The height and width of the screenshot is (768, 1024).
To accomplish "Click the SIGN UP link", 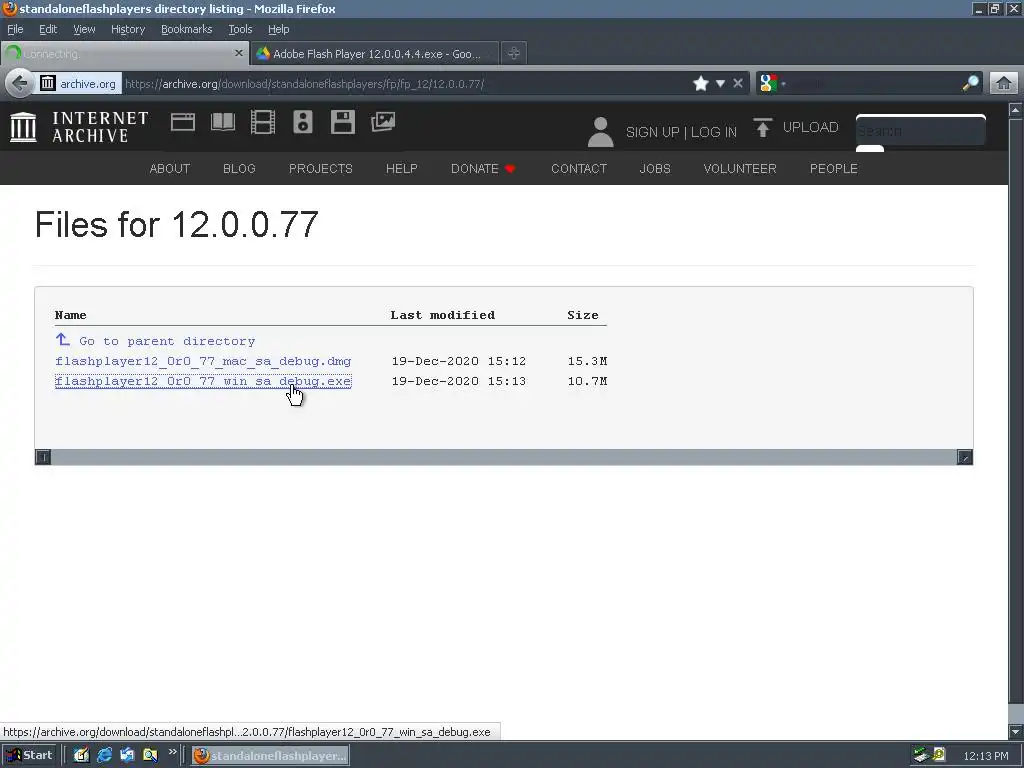I will [652, 132].
